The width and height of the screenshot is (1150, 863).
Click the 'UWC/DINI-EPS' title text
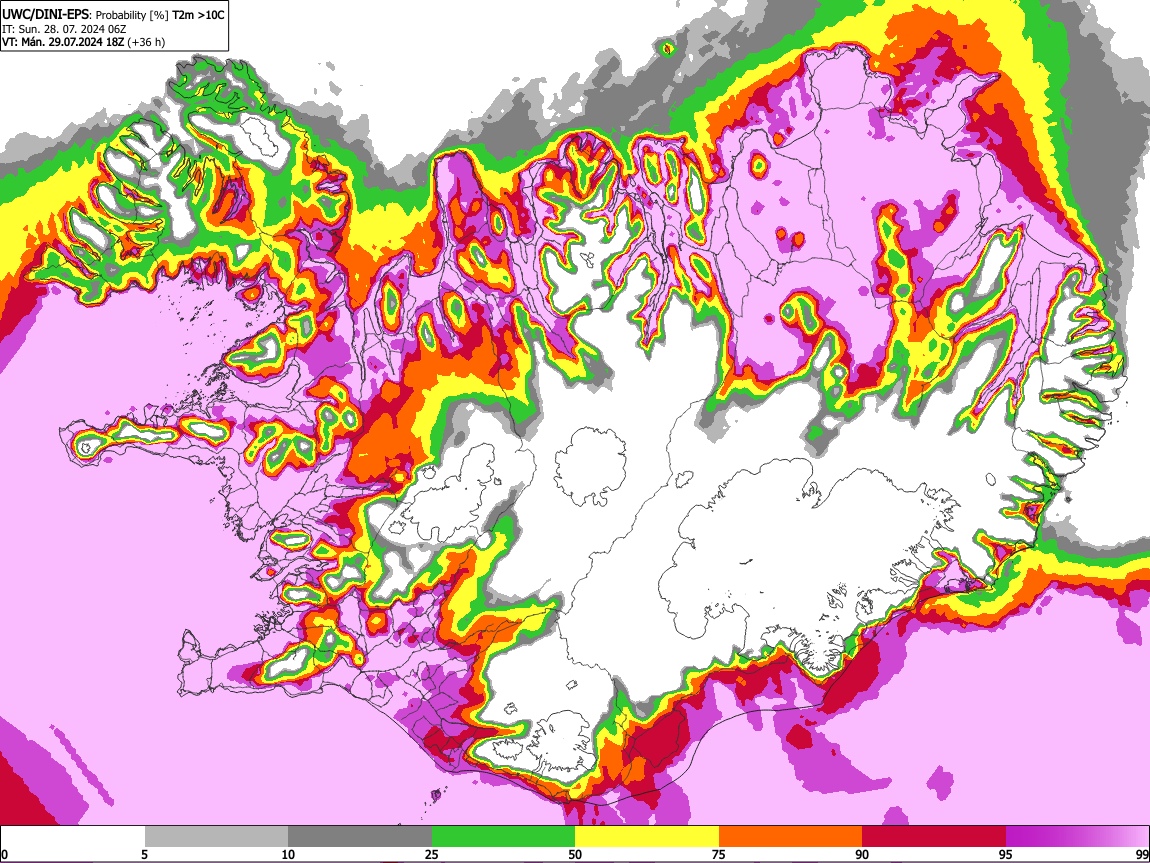tap(45, 14)
